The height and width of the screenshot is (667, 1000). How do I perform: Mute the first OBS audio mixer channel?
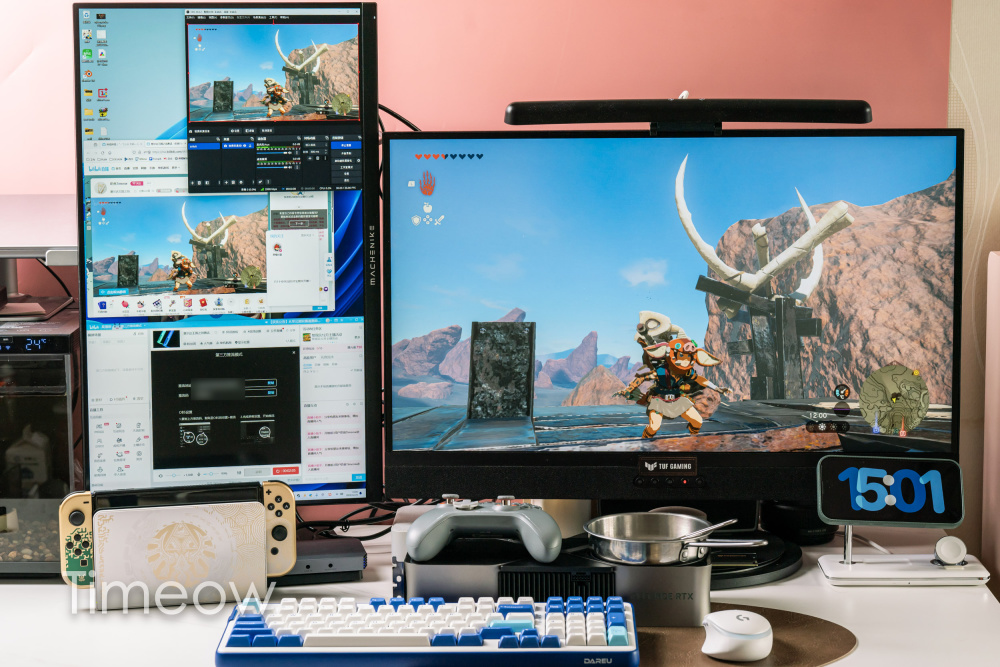pos(290,153)
